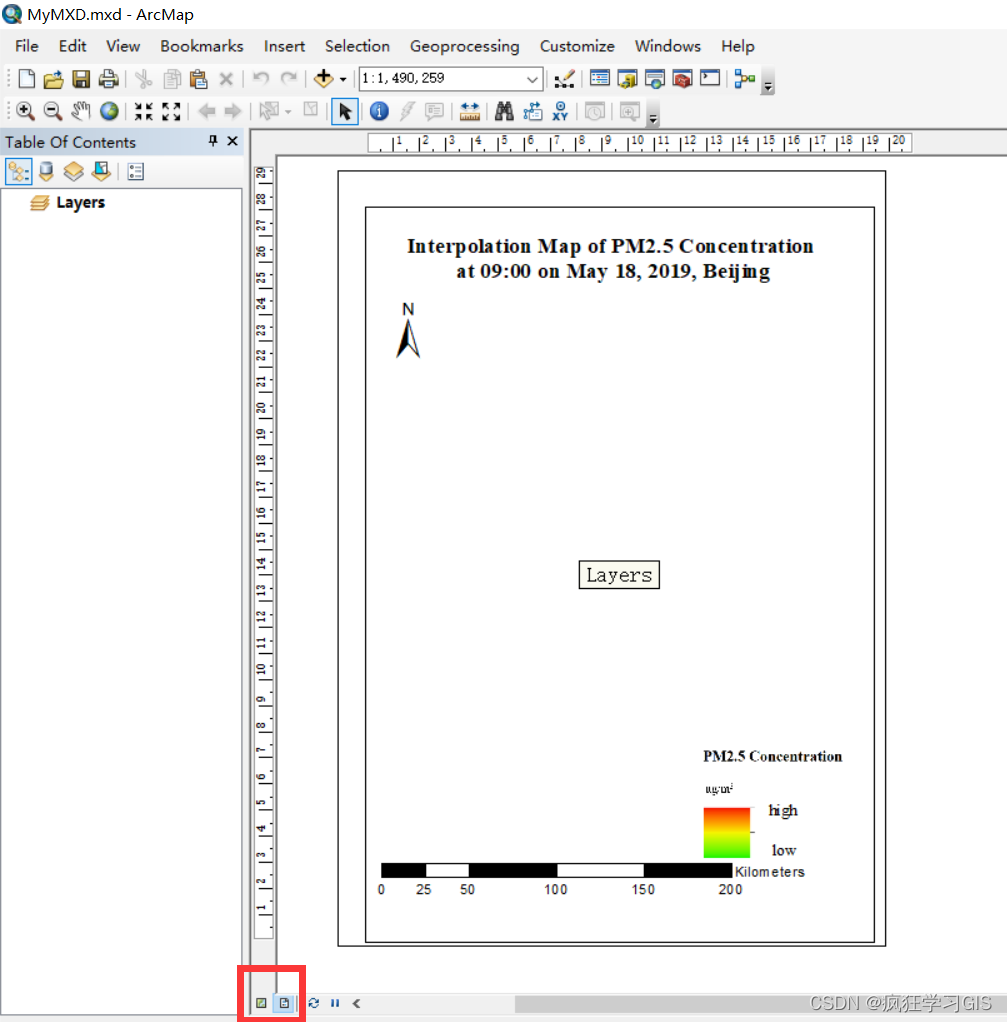
Task: Select the Measure ruler tool
Action: pyautogui.click(x=469, y=111)
